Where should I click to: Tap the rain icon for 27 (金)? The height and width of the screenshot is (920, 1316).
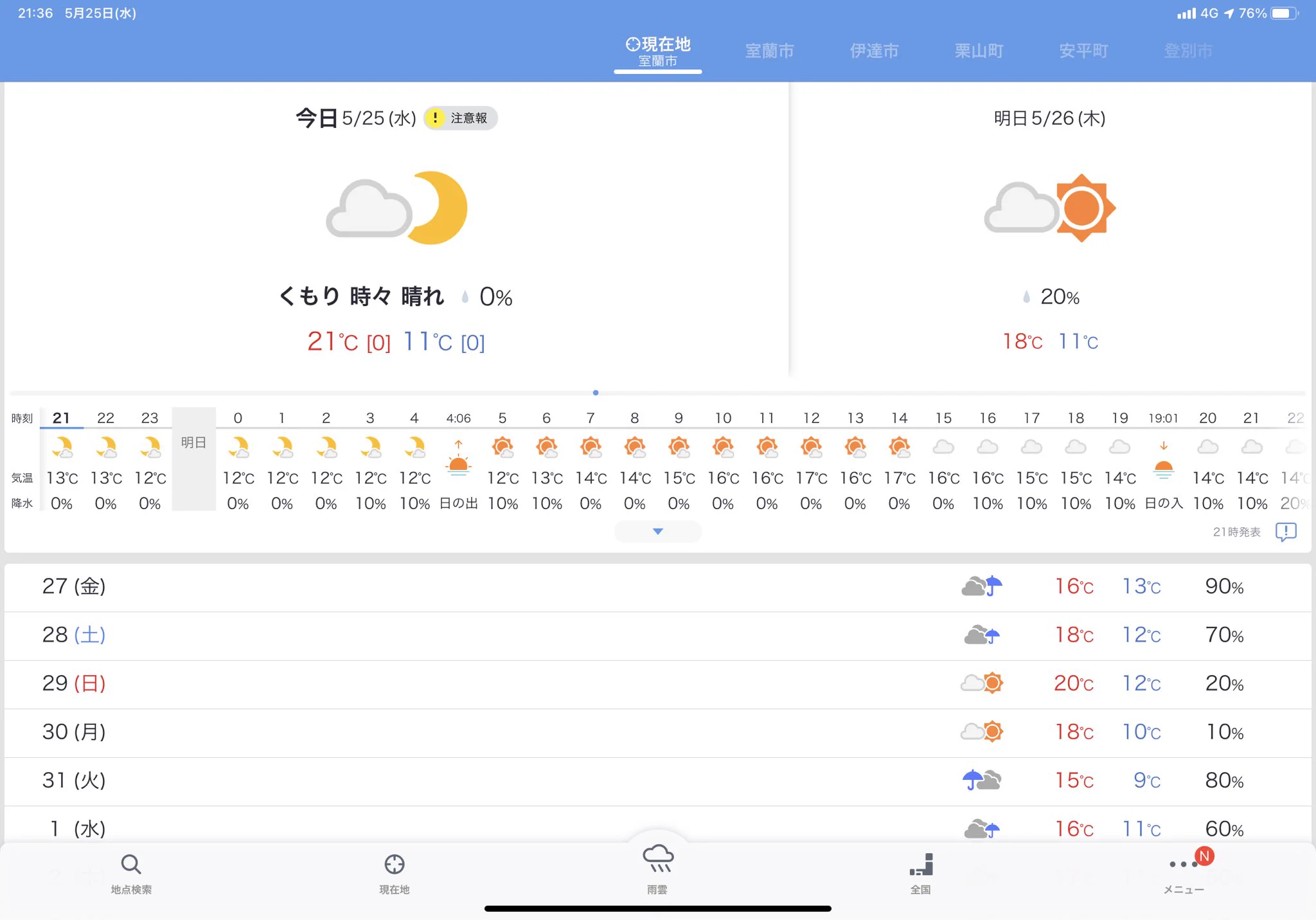[982, 586]
